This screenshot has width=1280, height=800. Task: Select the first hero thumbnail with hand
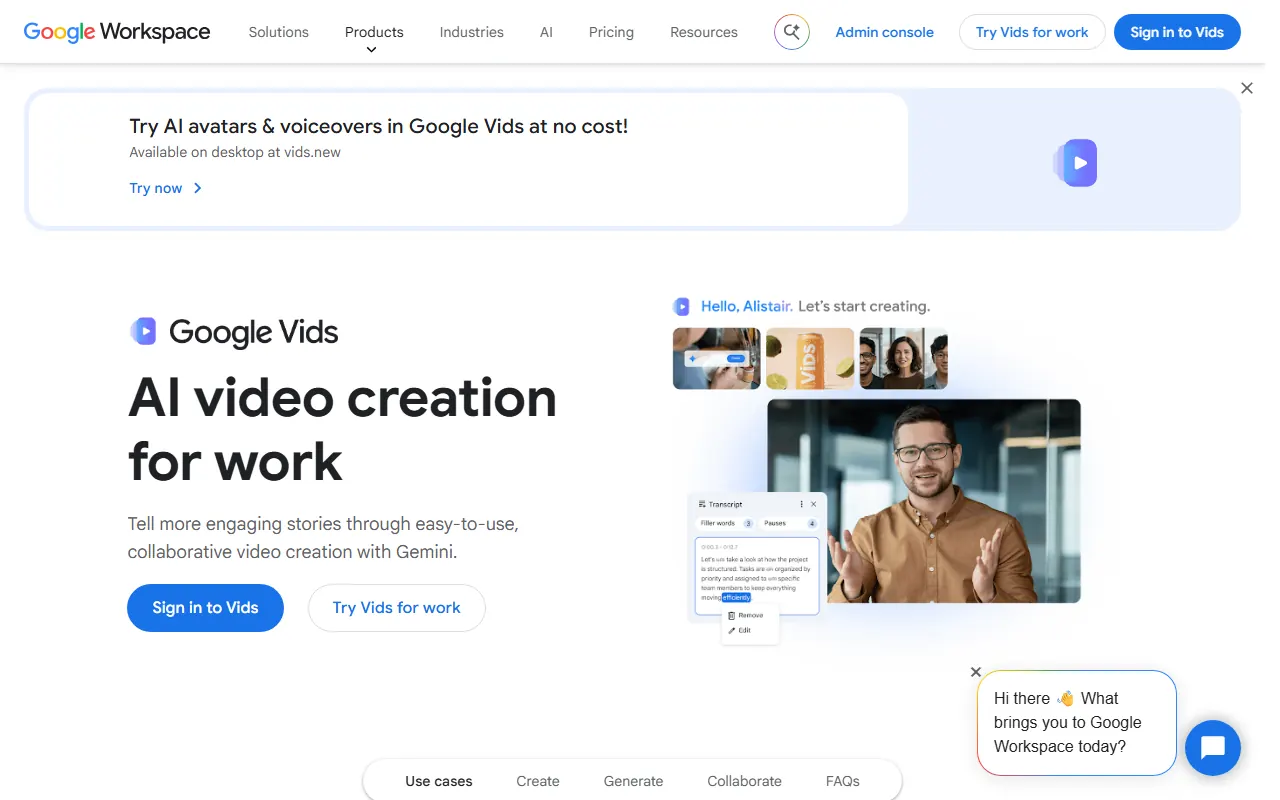(x=717, y=358)
